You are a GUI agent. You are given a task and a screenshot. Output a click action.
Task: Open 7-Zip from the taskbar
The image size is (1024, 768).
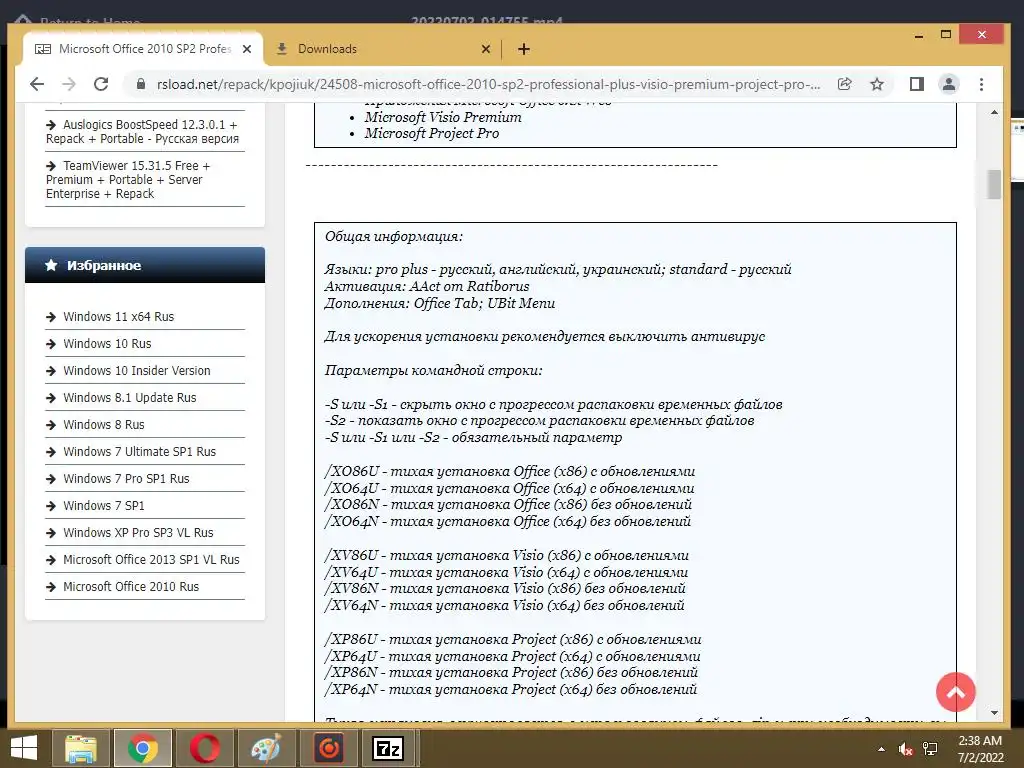[x=388, y=748]
